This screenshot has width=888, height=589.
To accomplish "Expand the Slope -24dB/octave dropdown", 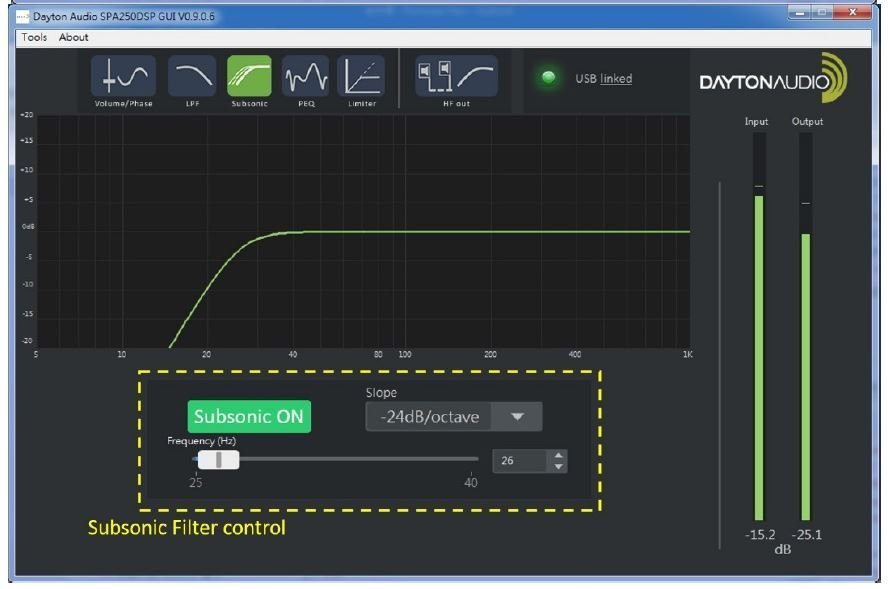I will coord(454,417).
